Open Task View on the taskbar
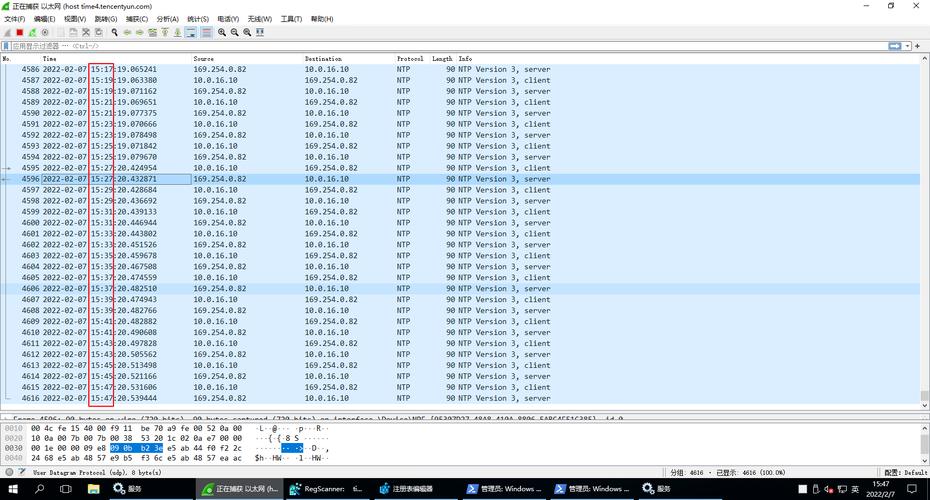930x500 pixels. pyautogui.click(x=66, y=489)
